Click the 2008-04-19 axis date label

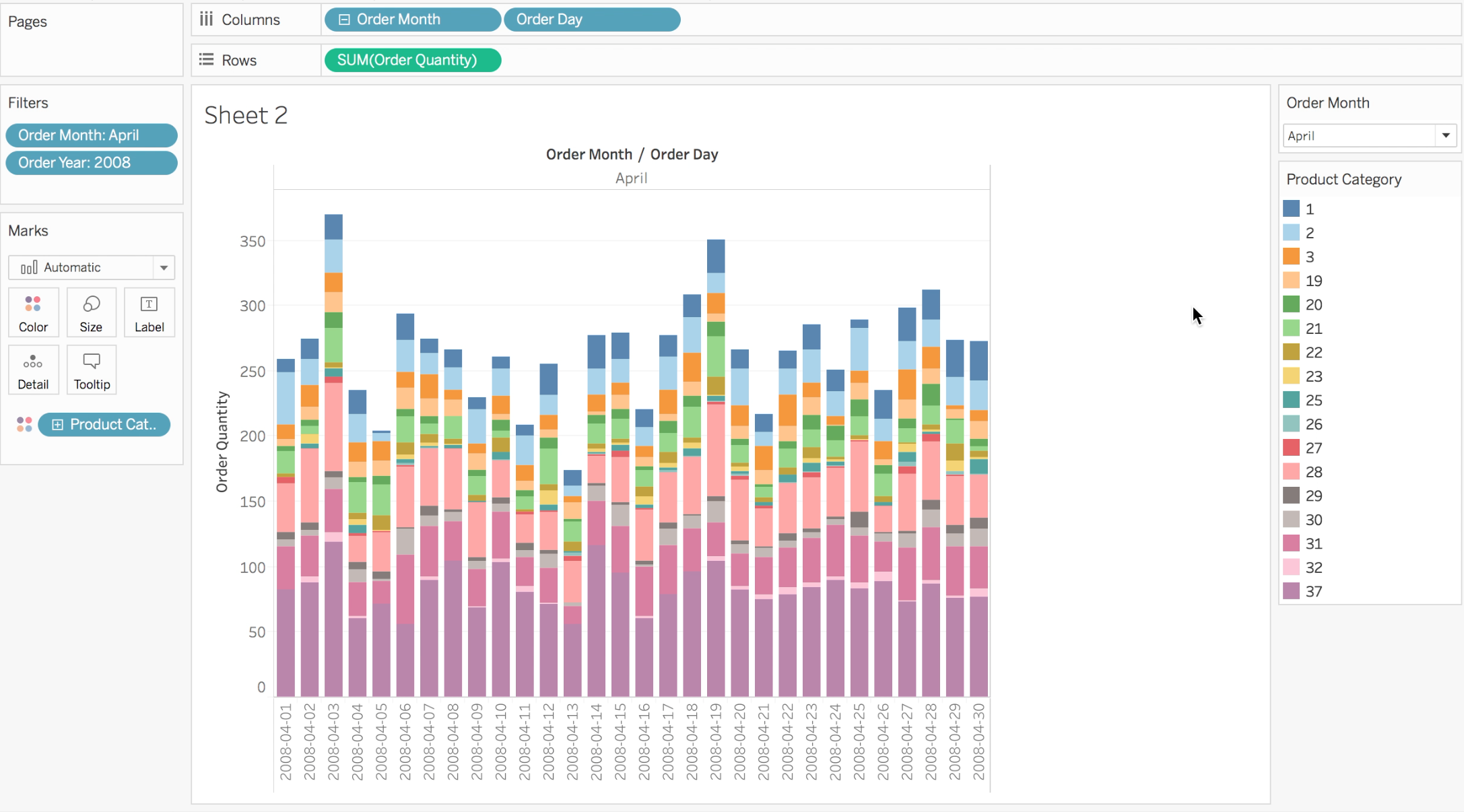(x=716, y=742)
